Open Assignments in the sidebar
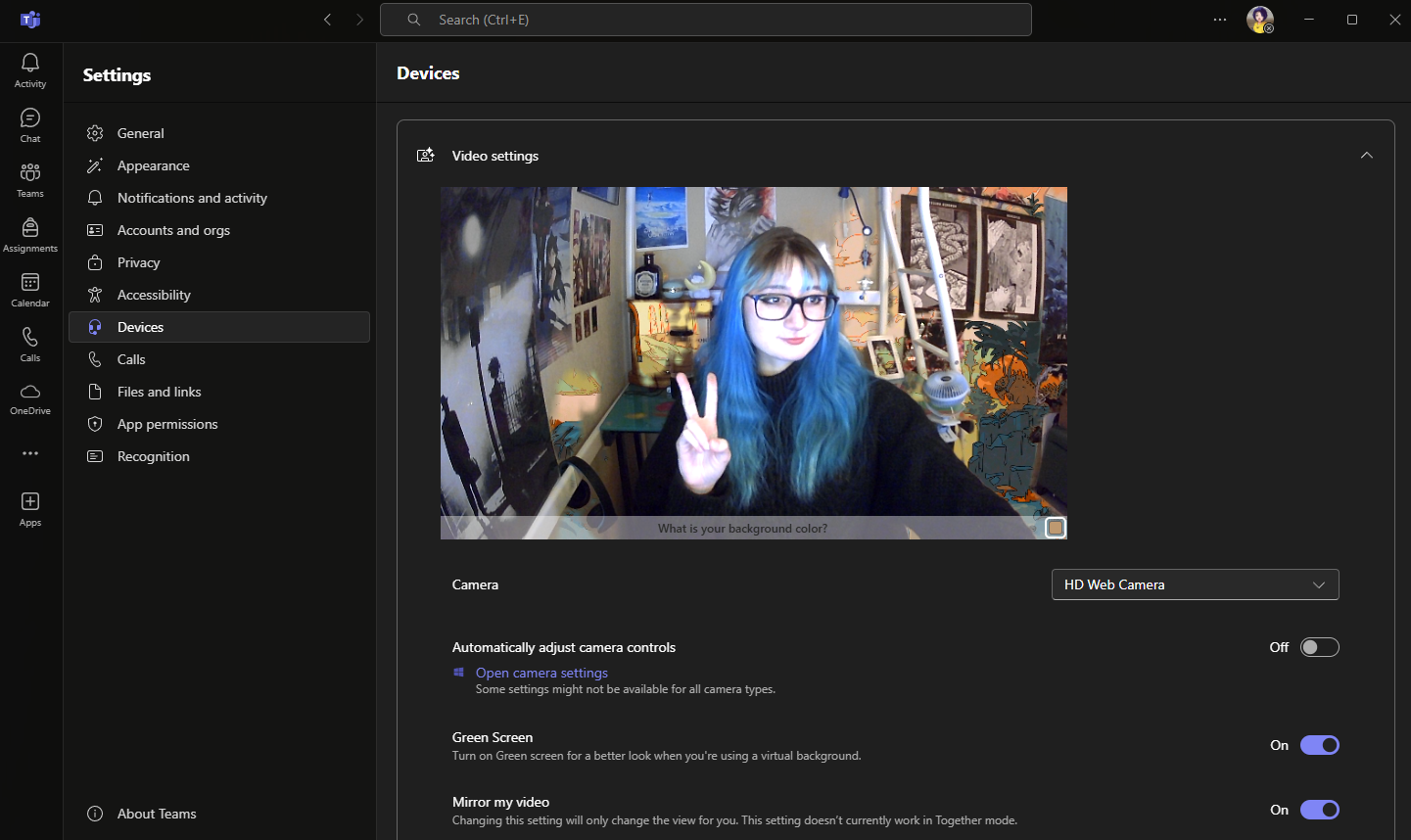Screen dimensions: 1411x840 [30, 235]
